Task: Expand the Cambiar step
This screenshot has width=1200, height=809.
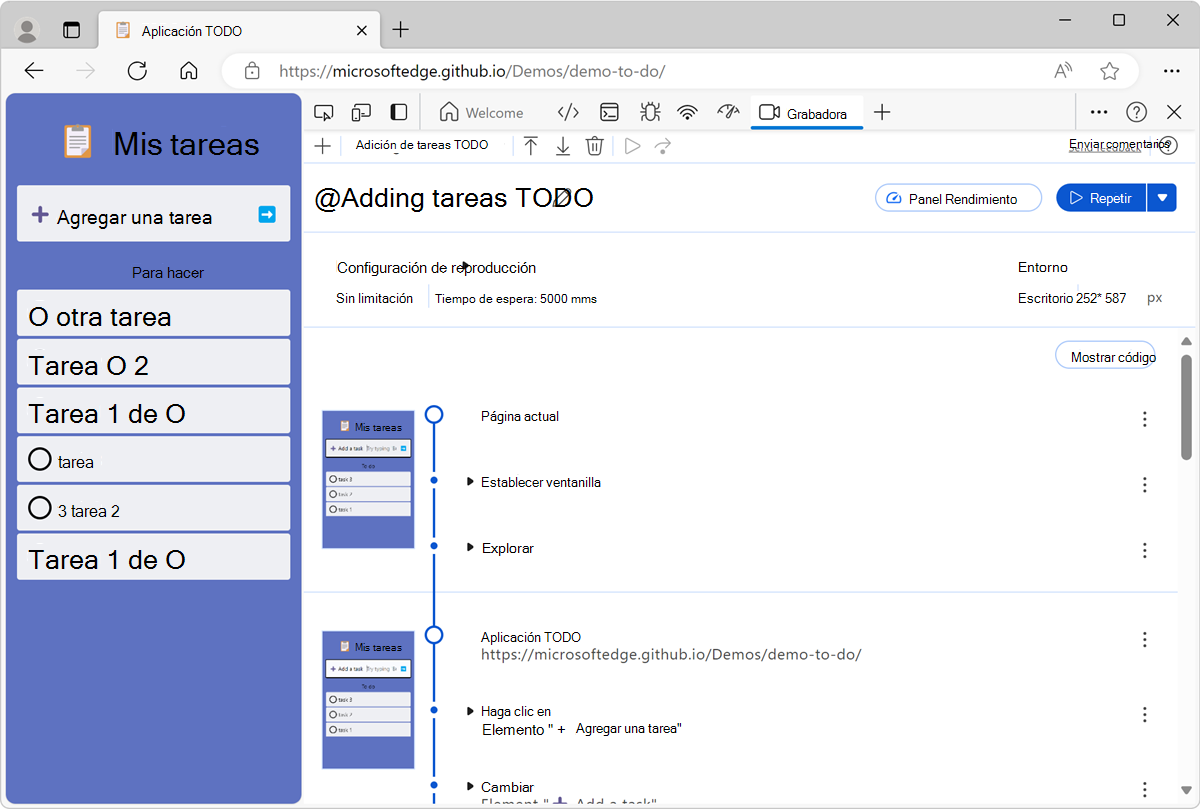Action: point(470,787)
